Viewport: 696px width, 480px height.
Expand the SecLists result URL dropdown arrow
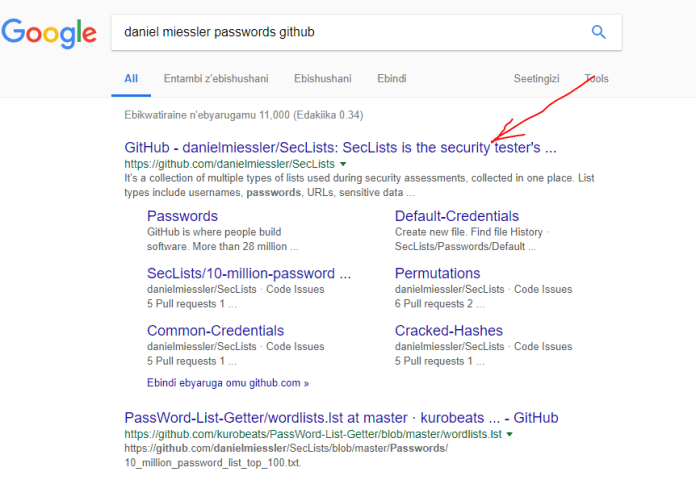coord(343,163)
